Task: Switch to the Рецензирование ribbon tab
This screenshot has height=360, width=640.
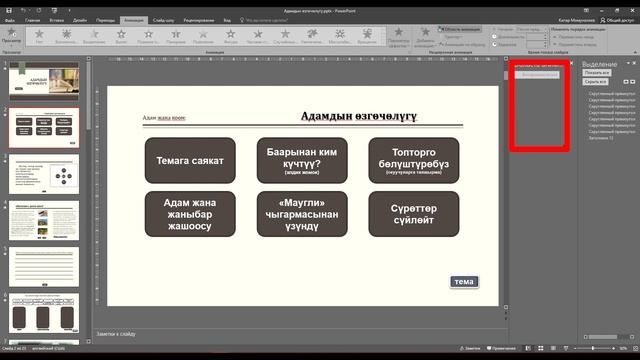Action: tap(199, 20)
